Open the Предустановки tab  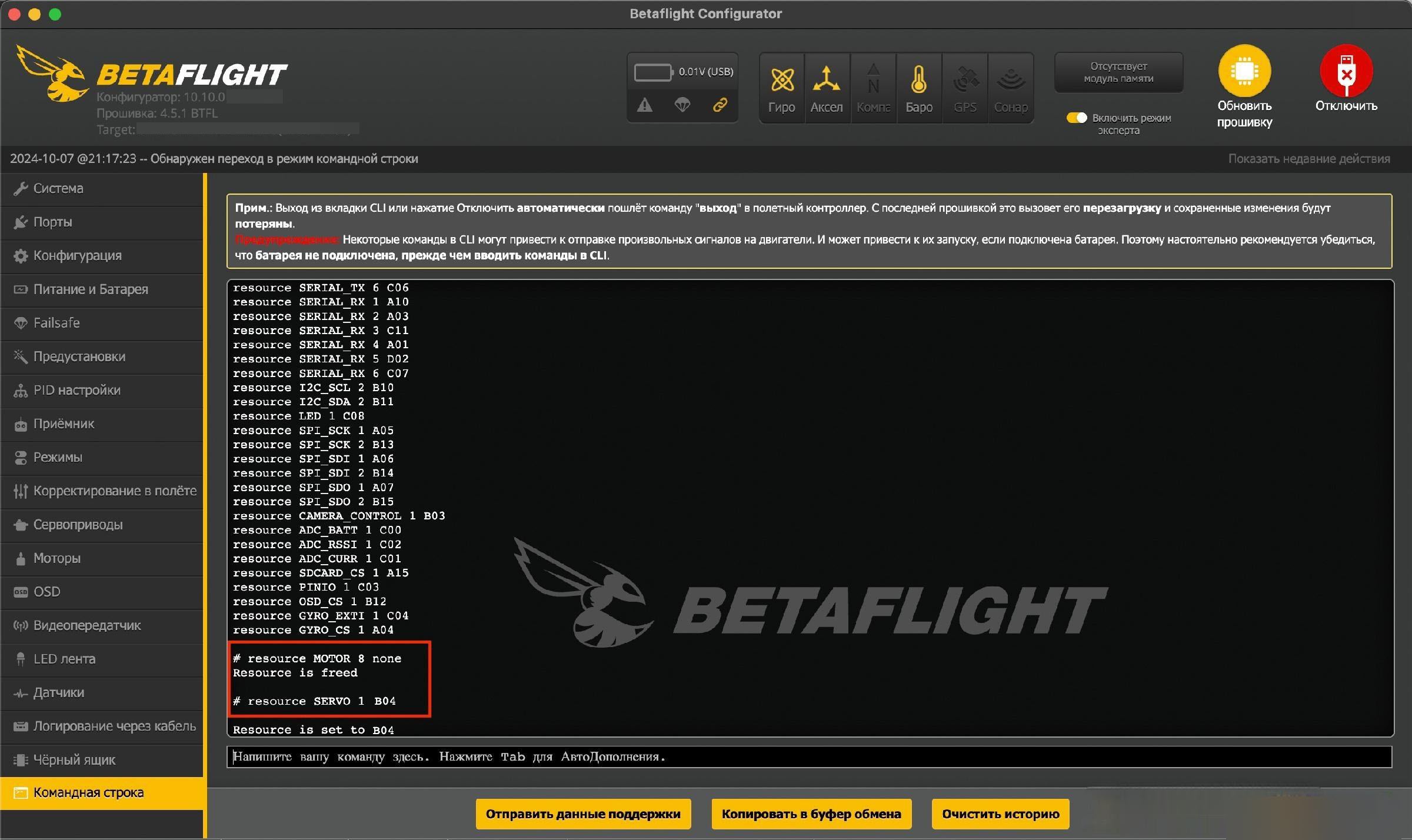102,356
